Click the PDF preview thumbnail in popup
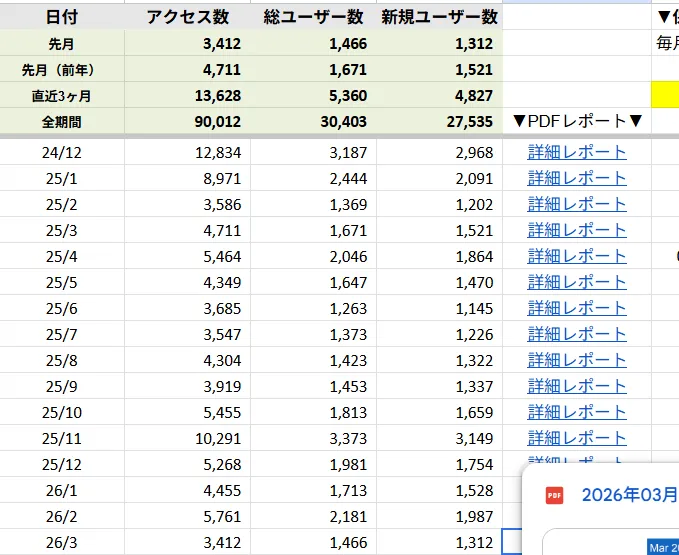 pos(660,546)
